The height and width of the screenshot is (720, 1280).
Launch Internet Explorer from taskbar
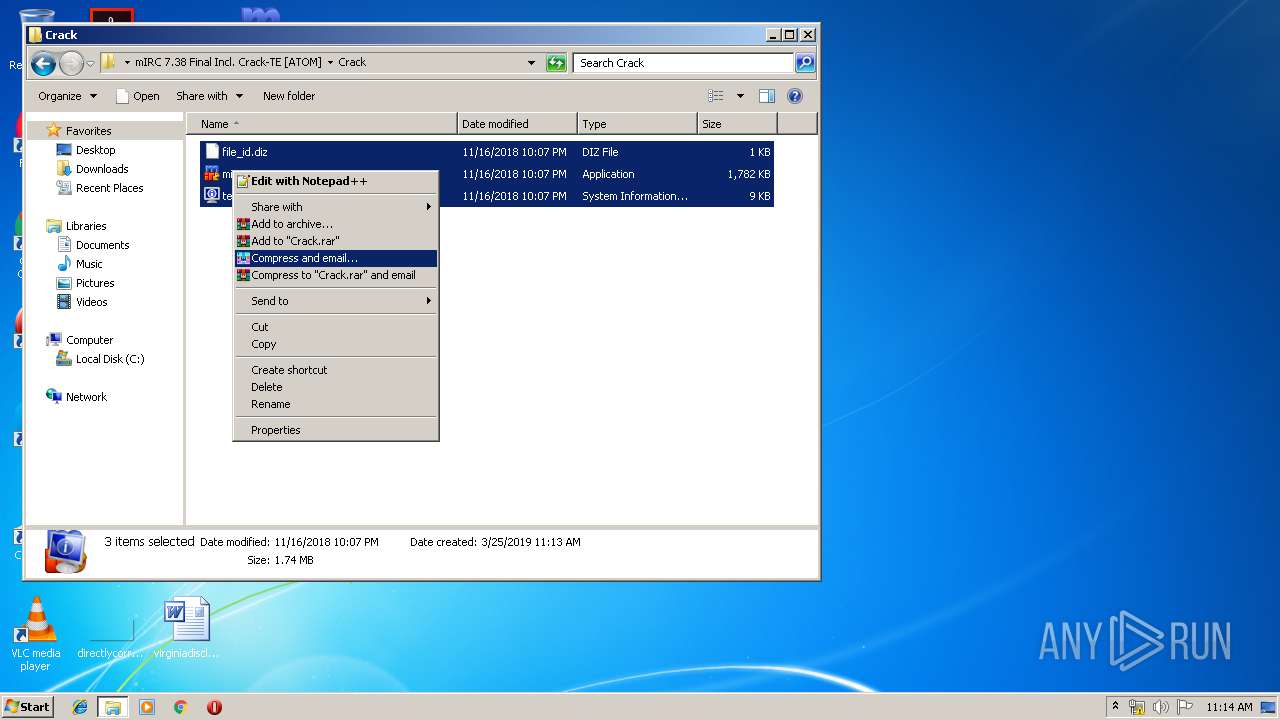(80, 707)
